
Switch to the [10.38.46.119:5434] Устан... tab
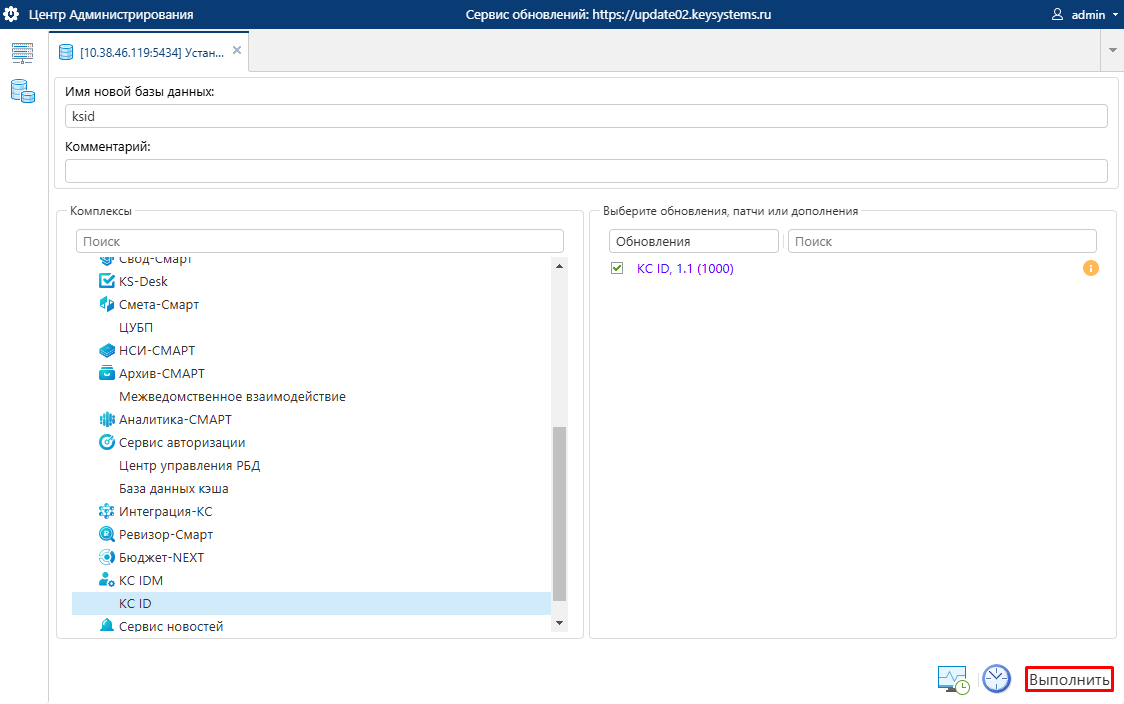point(150,52)
